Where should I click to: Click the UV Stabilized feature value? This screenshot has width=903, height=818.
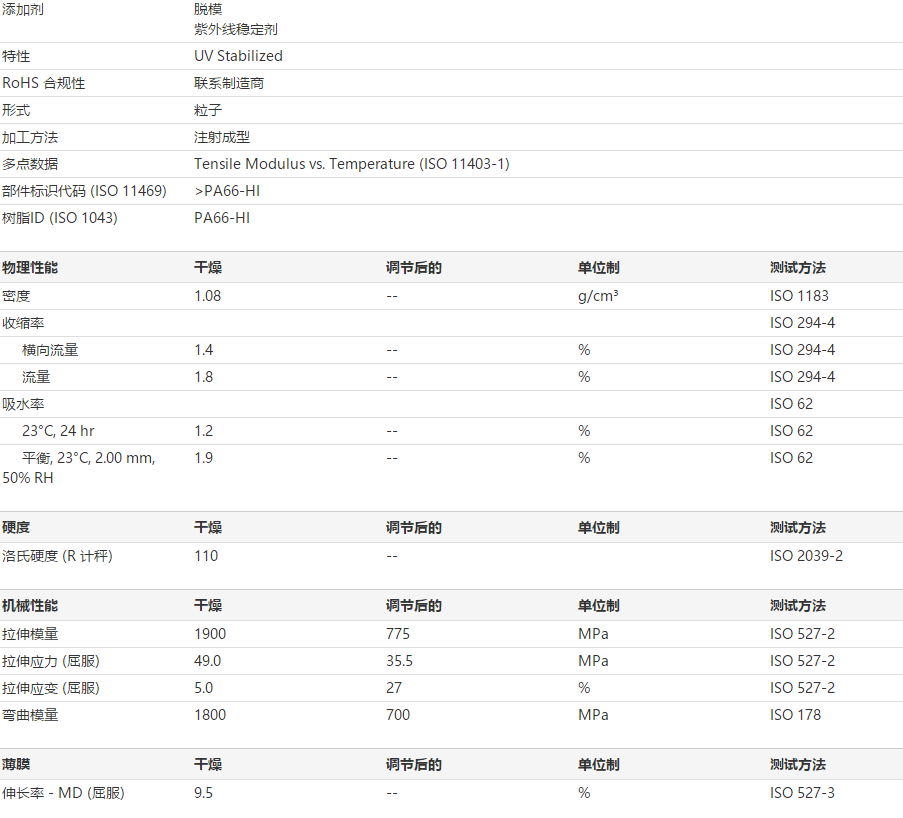(x=238, y=56)
